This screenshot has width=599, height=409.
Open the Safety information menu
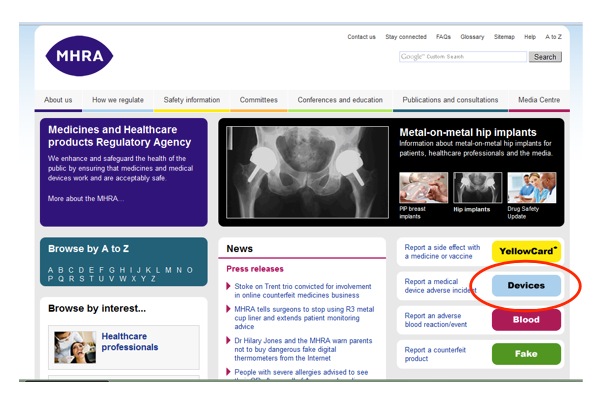[x=192, y=100]
